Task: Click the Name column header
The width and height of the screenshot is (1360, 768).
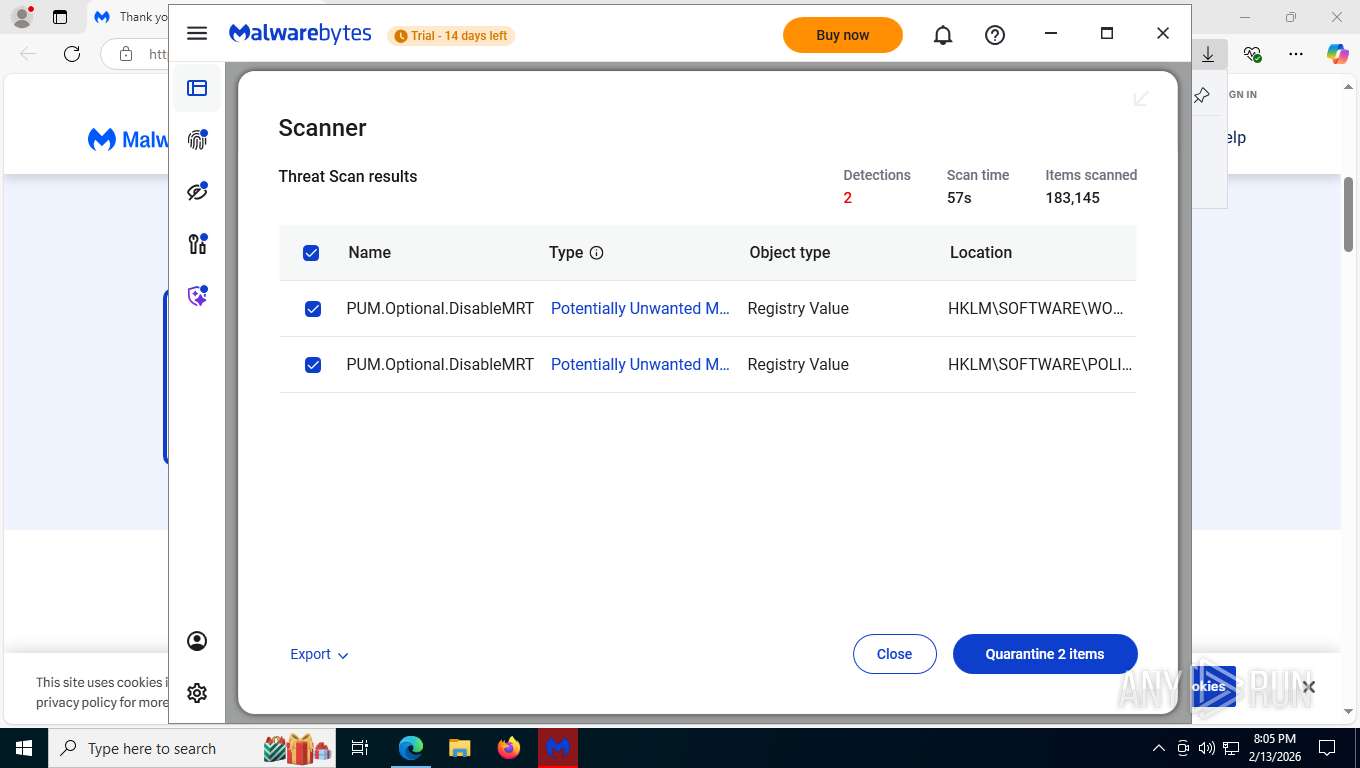Action: point(369,252)
